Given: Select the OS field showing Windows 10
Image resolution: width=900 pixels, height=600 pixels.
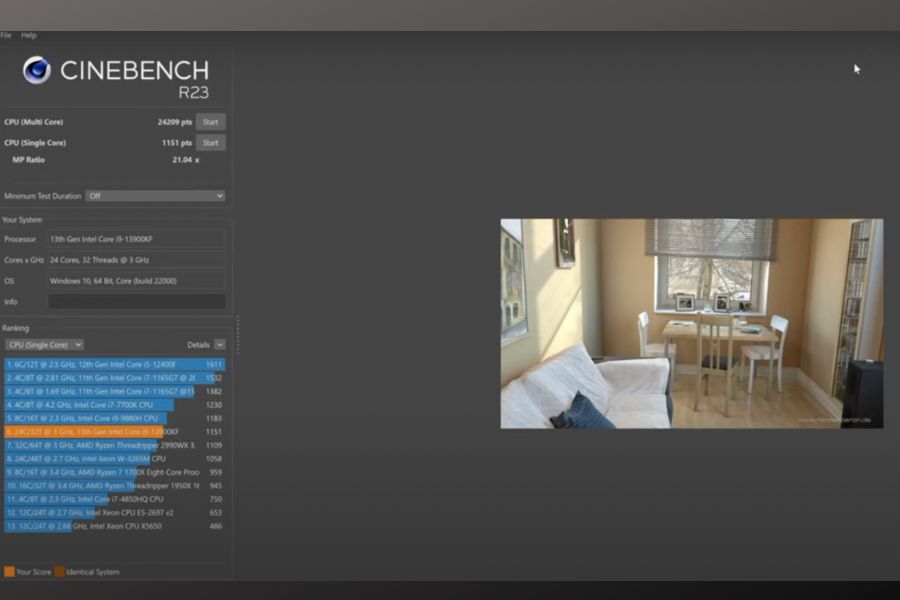Looking at the screenshot, I should tap(137, 281).
